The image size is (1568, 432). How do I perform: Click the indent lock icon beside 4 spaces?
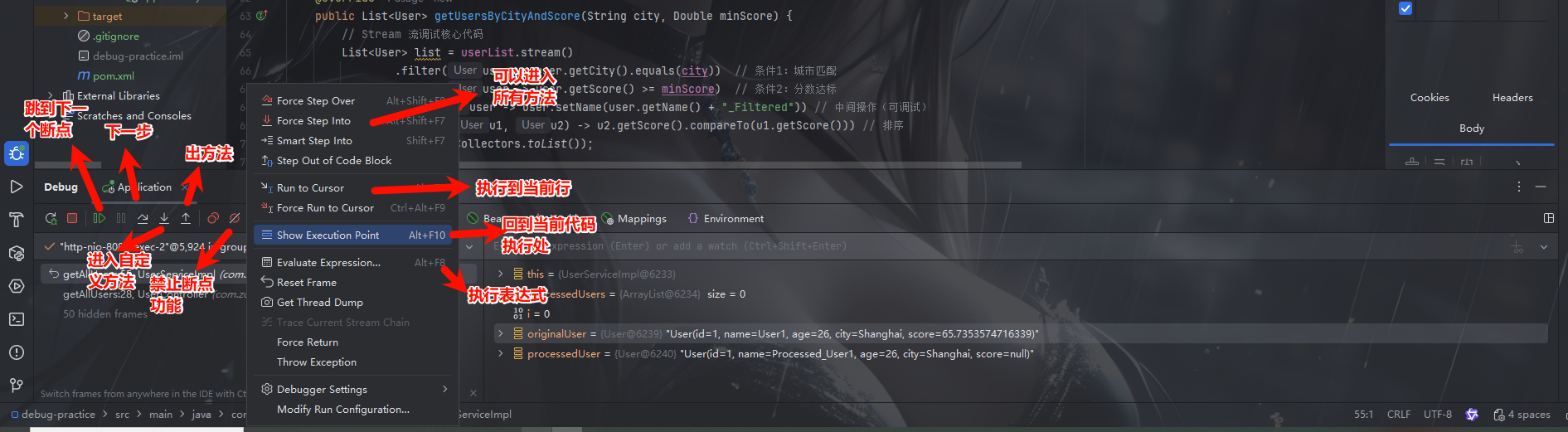pyautogui.click(x=1498, y=415)
